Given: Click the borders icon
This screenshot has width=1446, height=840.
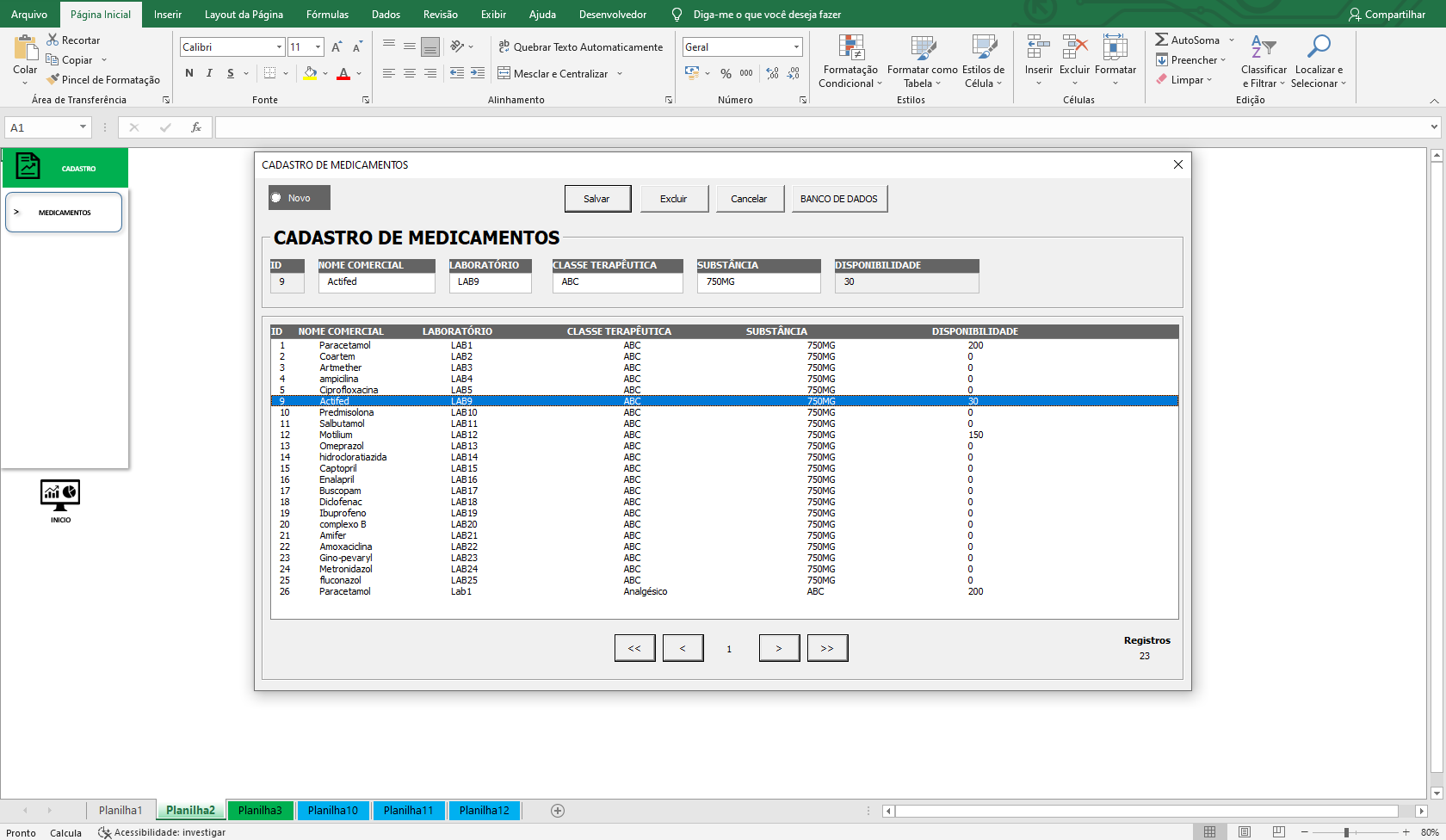Looking at the screenshot, I should (x=269, y=73).
